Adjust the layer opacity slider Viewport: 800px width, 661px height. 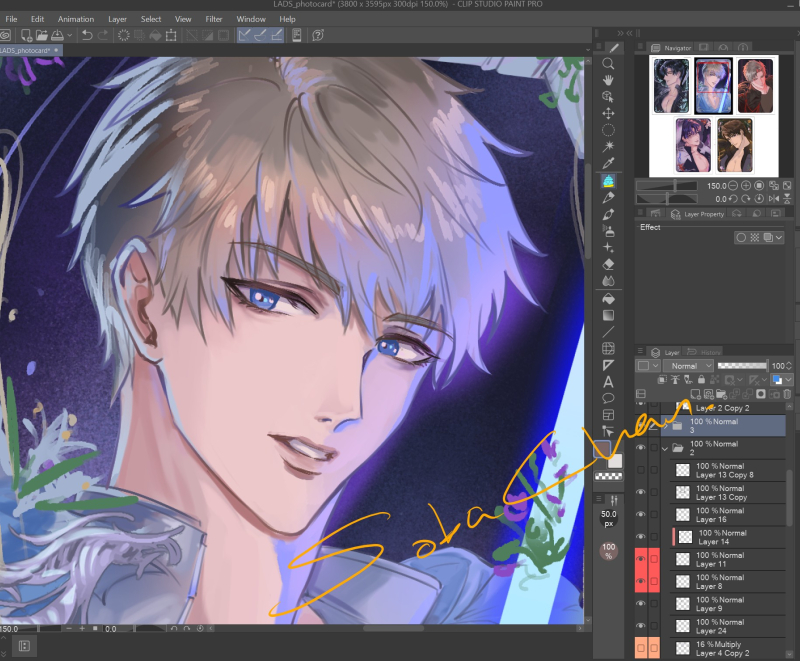[x=742, y=365]
